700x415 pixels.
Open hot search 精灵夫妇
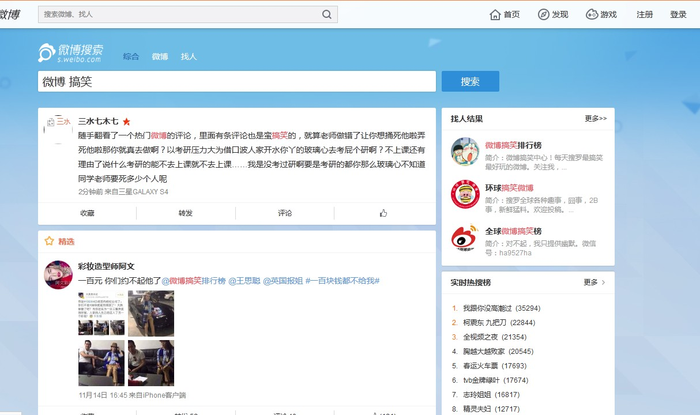(477, 409)
